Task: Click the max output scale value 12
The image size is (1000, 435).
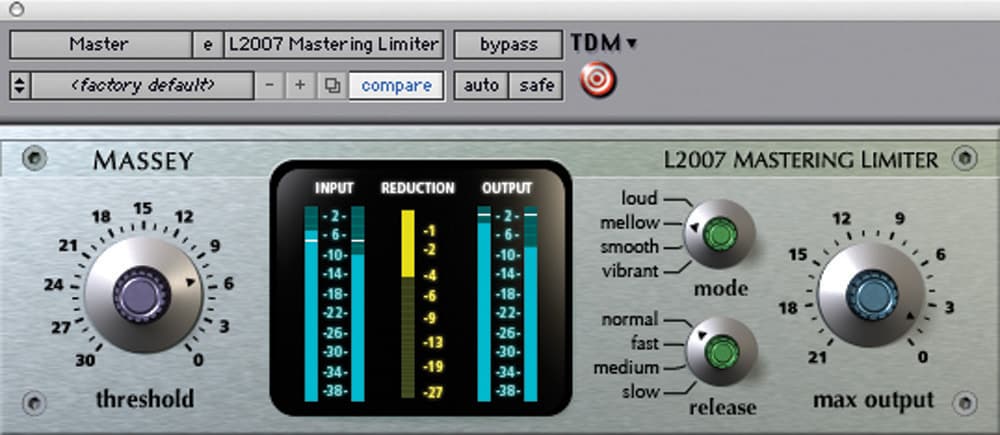Action: point(841,219)
